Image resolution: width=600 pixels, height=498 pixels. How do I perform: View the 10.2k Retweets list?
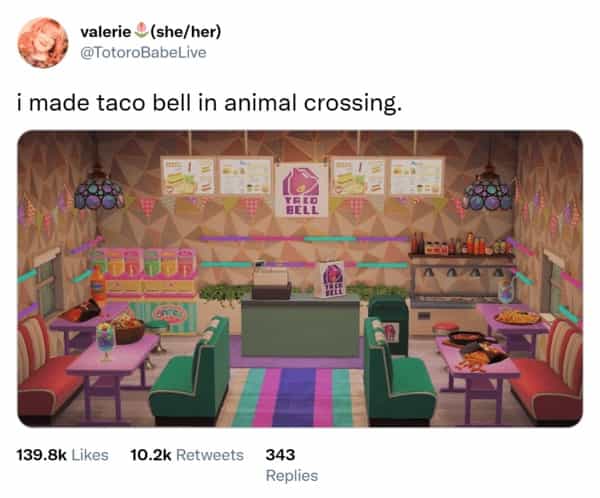coord(187,454)
